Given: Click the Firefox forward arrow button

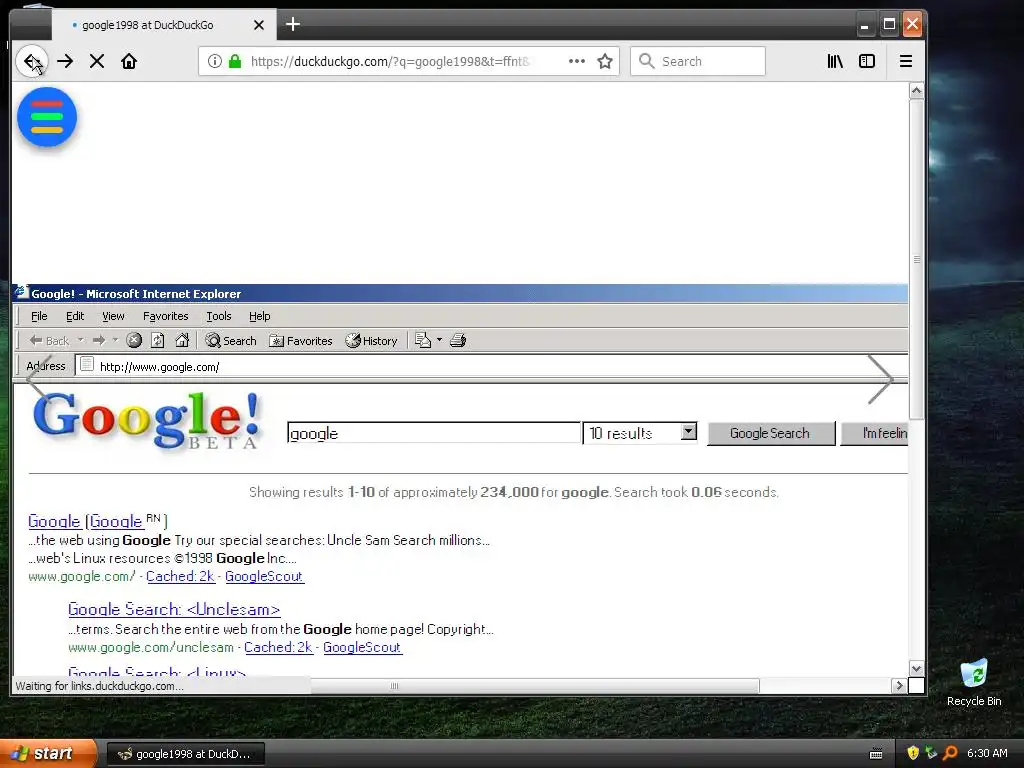Looking at the screenshot, I should click(65, 61).
